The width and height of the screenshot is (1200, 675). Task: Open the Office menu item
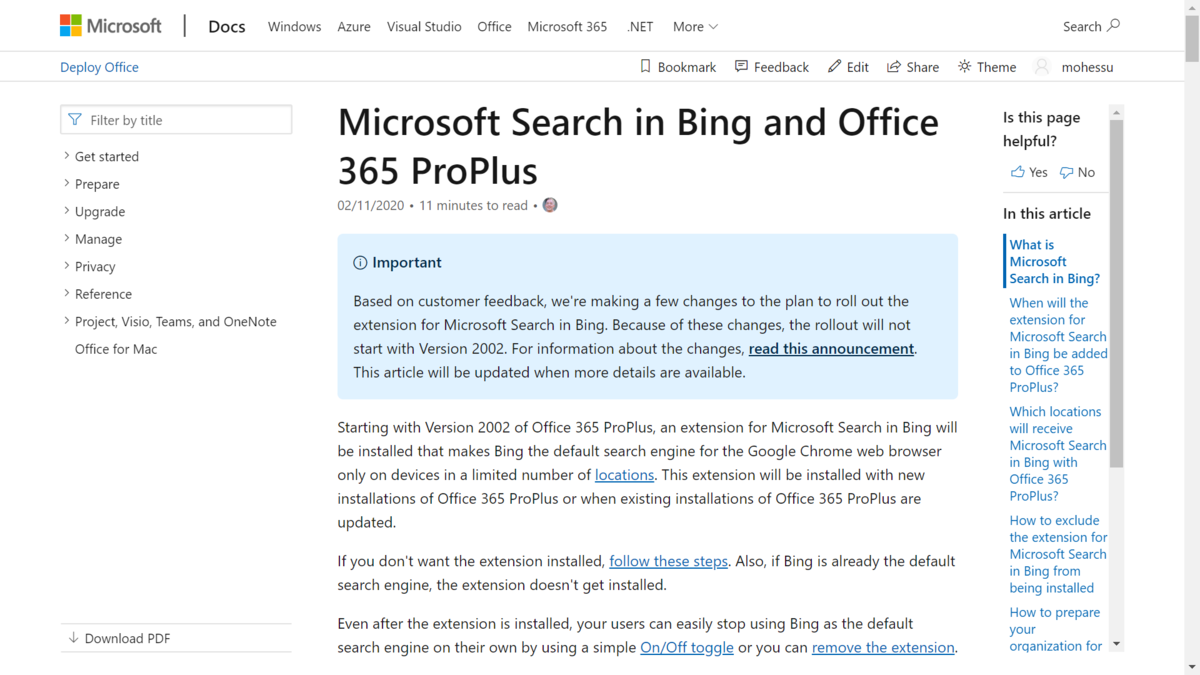coord(494,27)
